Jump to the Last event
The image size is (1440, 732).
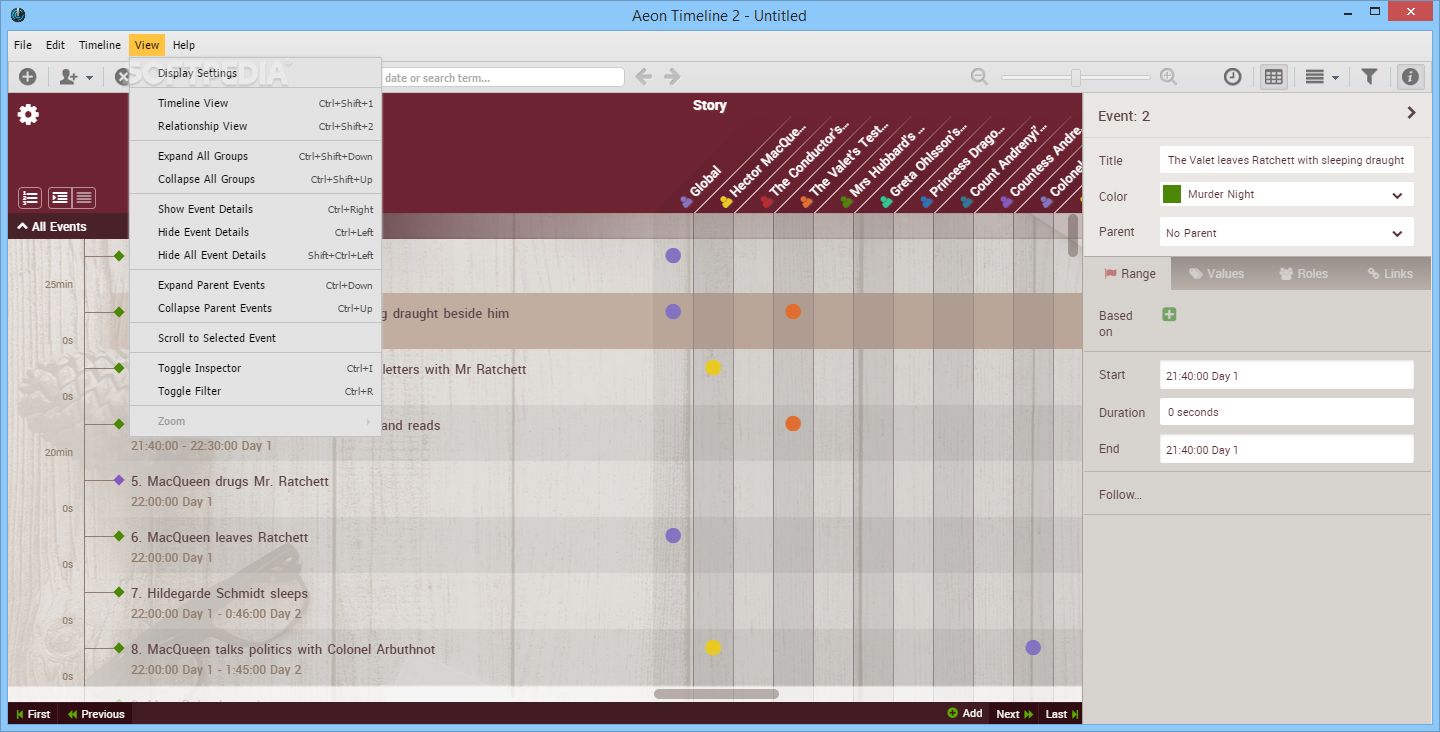tap(1062, 714)
